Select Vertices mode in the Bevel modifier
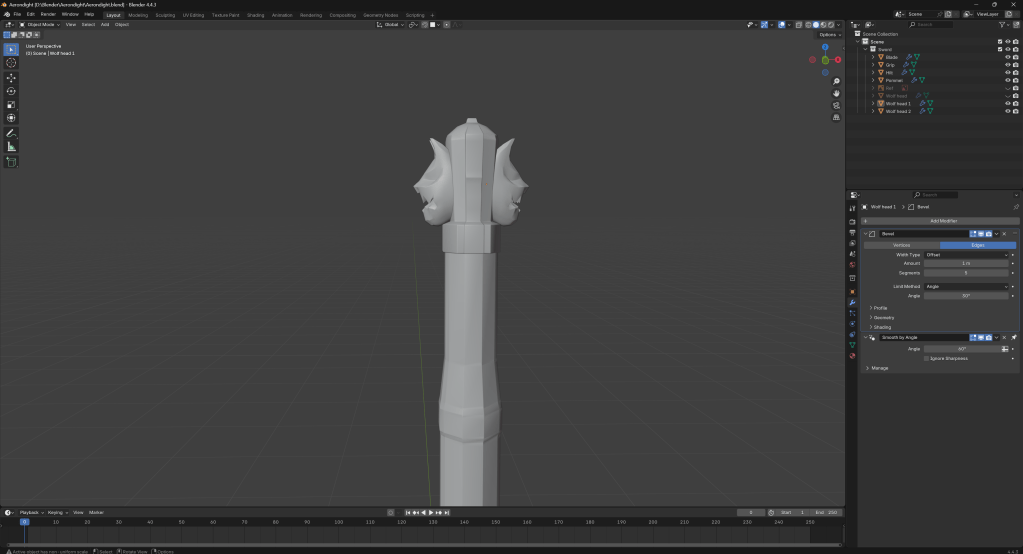 901,245
